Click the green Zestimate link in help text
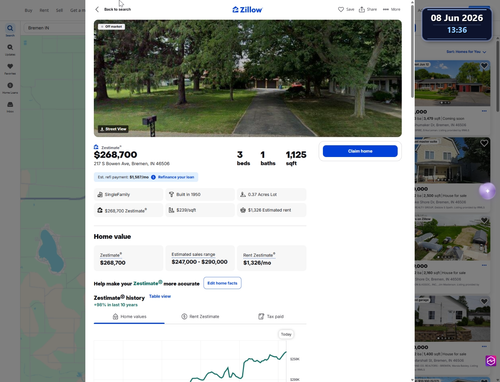Screen dimensions: 500x382 pos(148,283)
